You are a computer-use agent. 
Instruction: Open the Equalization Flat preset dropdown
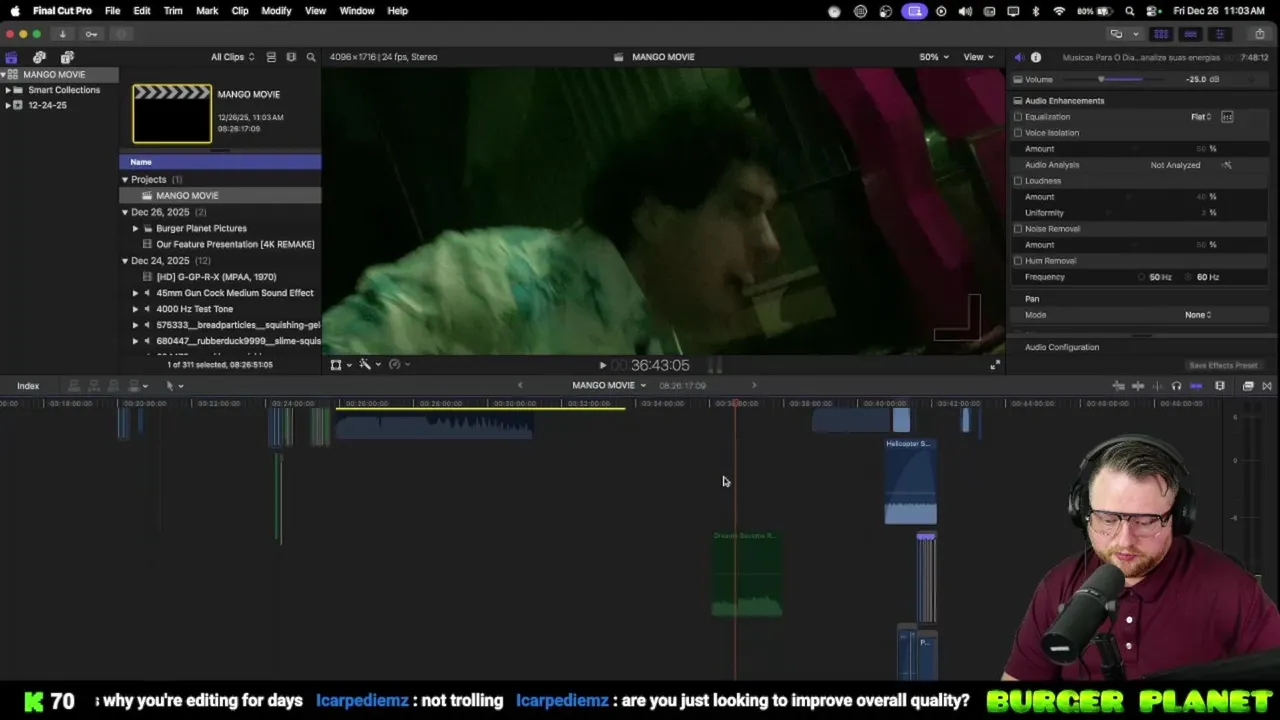[x=1201, y=117]
